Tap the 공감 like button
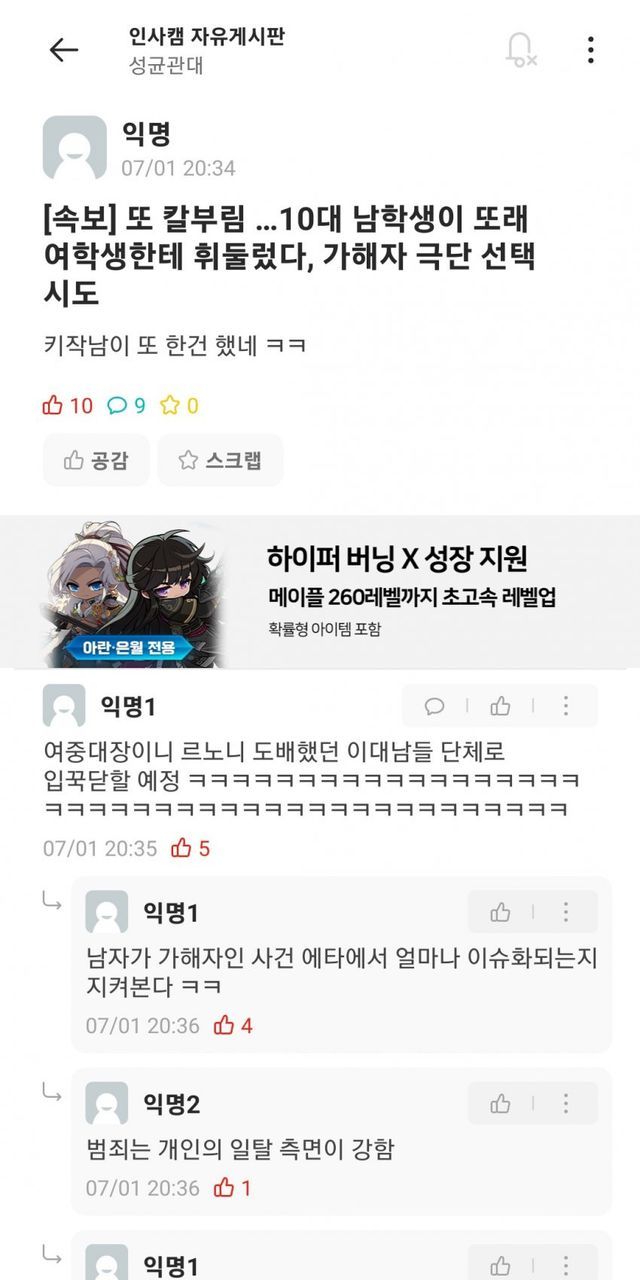This screenshot has width=640, height=1280. pyautogui.click(x=96, y=460)
